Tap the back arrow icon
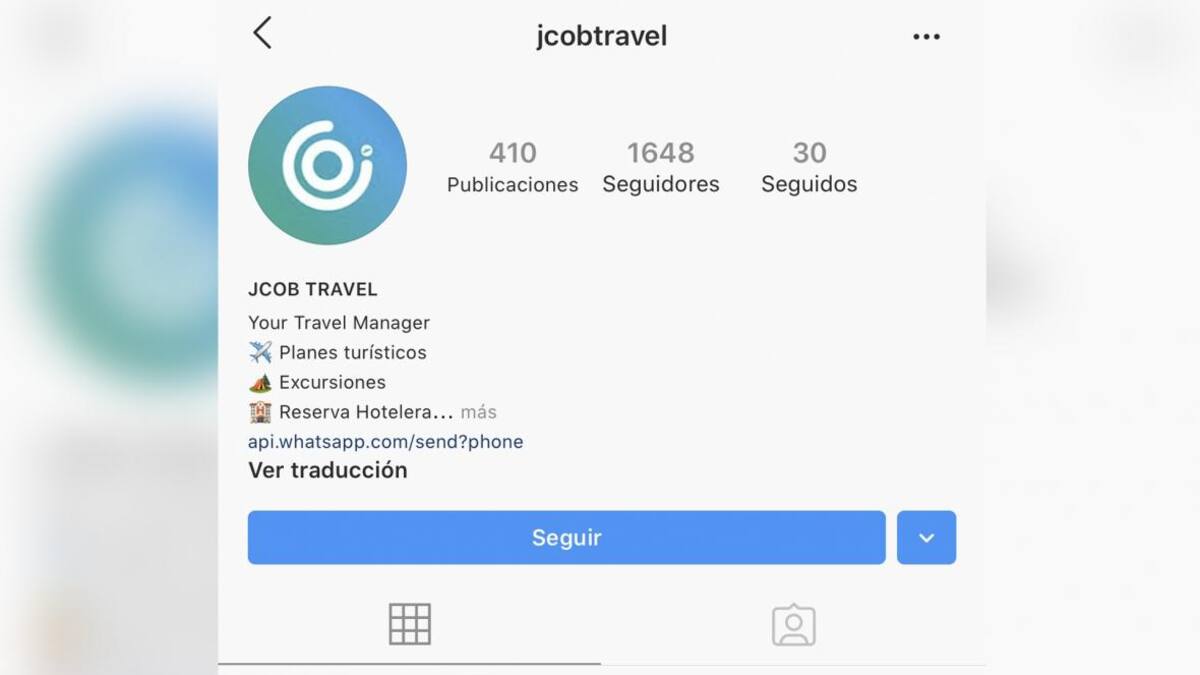This screenshot has width=1200, height=675. (262, 33)
